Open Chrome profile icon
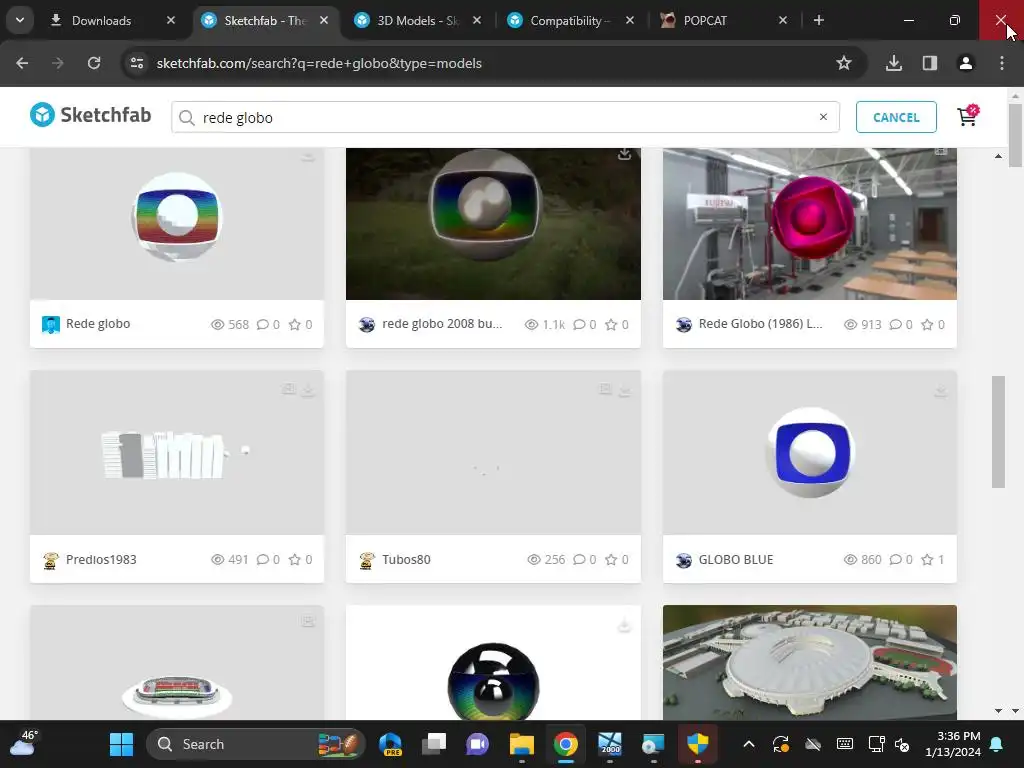 (x=966, y=63)
